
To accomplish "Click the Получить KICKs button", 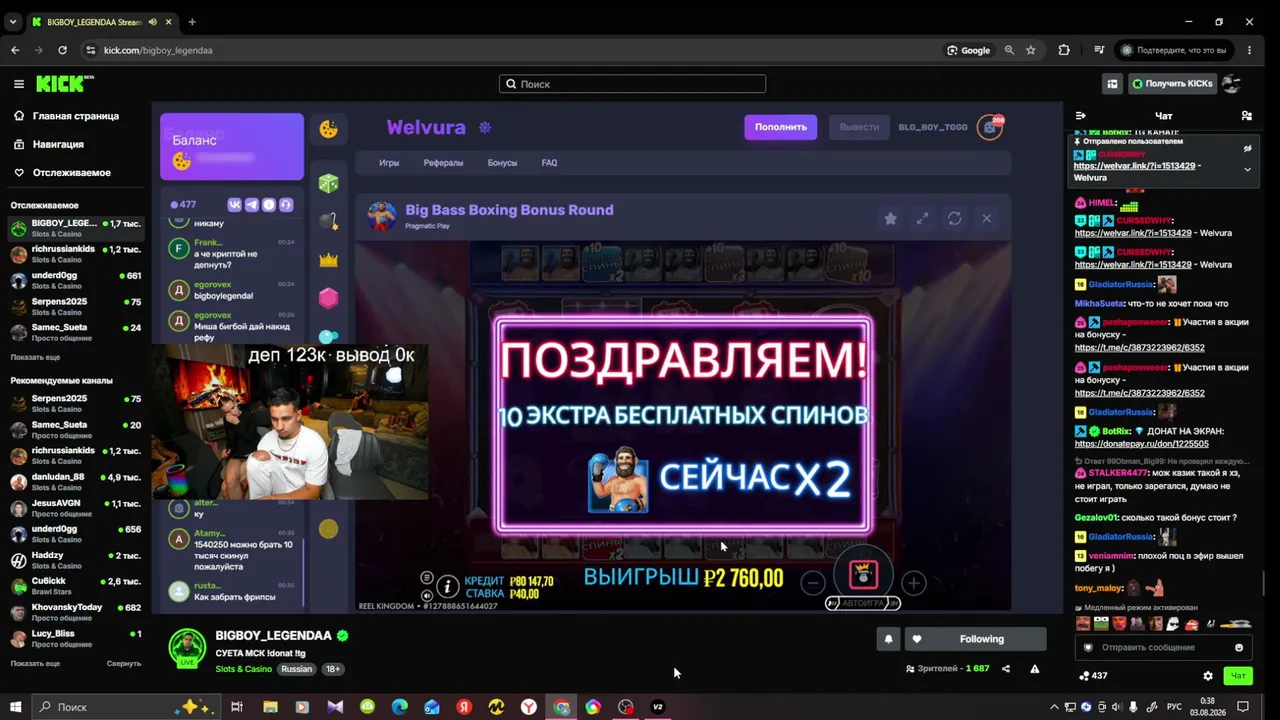I will (x=1172, y=84).
